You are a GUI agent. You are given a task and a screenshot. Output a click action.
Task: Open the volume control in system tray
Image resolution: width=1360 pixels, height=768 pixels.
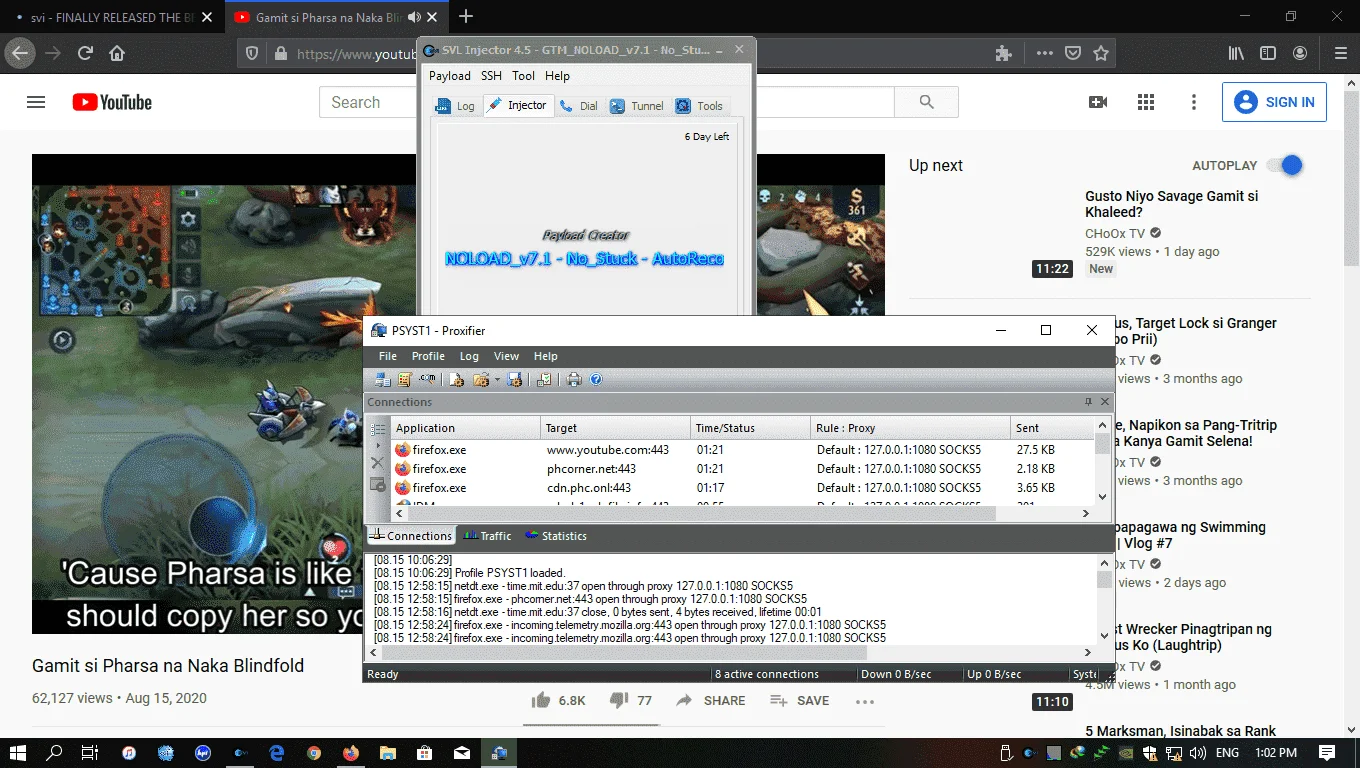click(1198, 753)
